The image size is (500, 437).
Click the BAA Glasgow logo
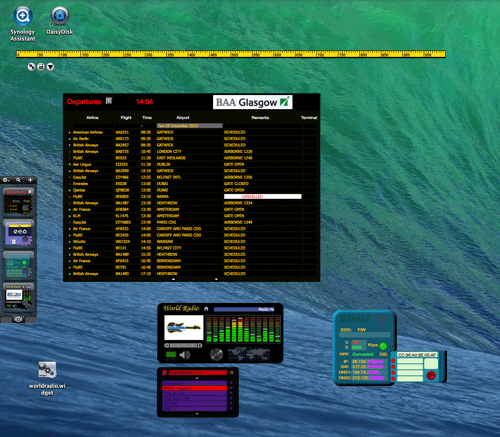(253, 102)
